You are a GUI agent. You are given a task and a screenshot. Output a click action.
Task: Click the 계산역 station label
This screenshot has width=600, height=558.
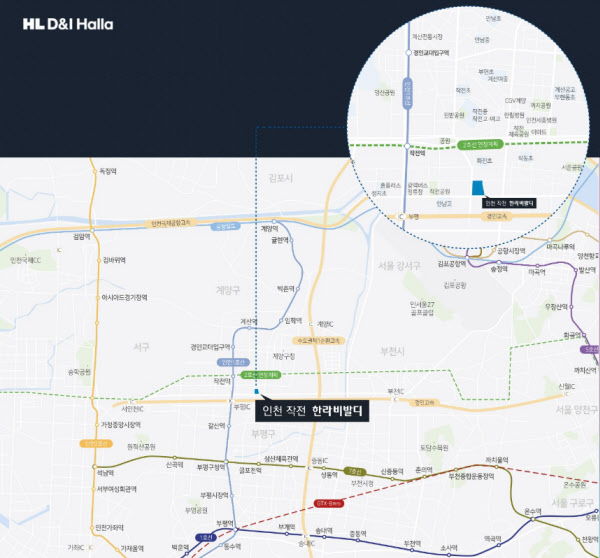249,321
